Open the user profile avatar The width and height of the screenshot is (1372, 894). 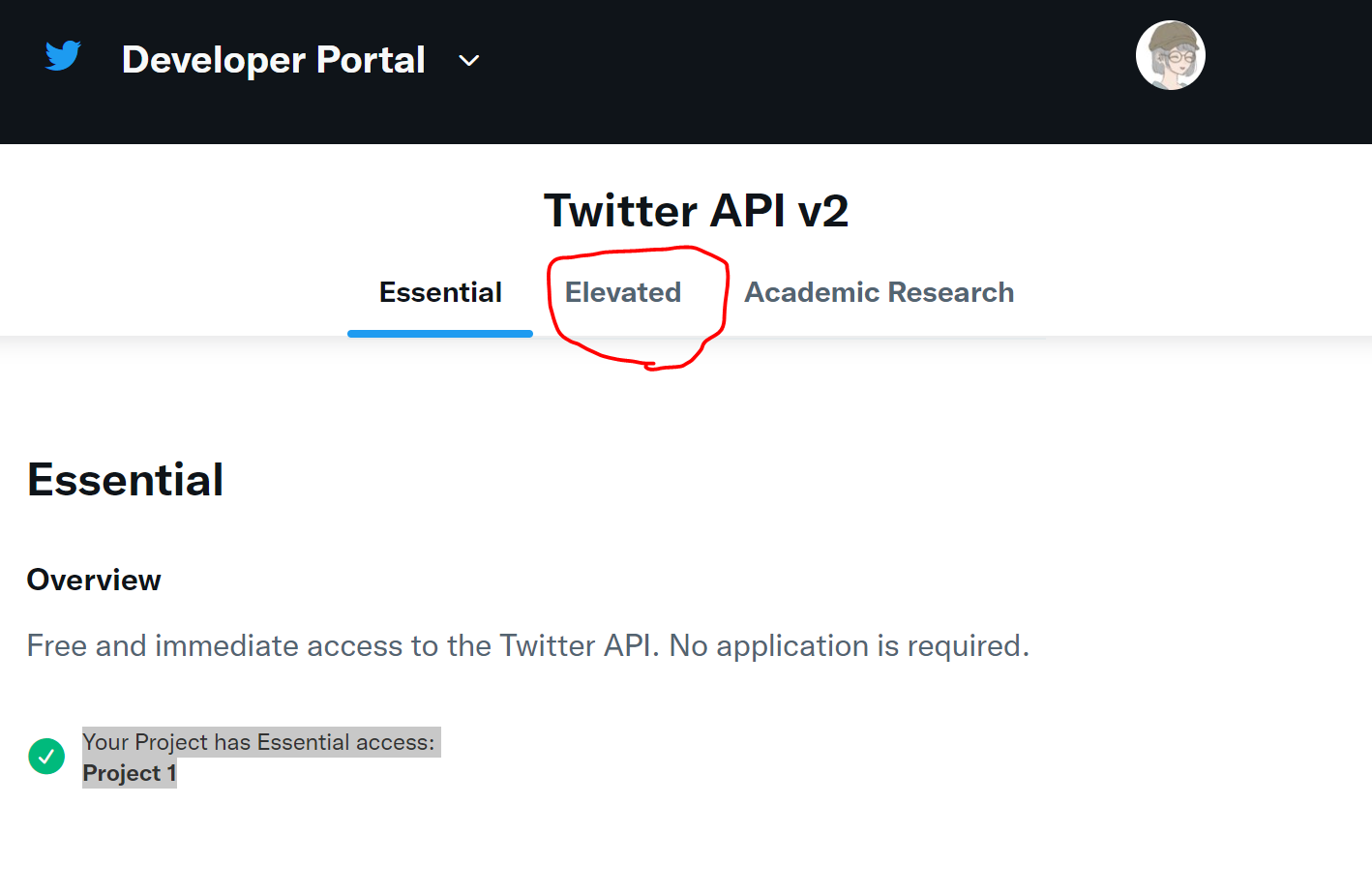click(x=1170, y=56)
